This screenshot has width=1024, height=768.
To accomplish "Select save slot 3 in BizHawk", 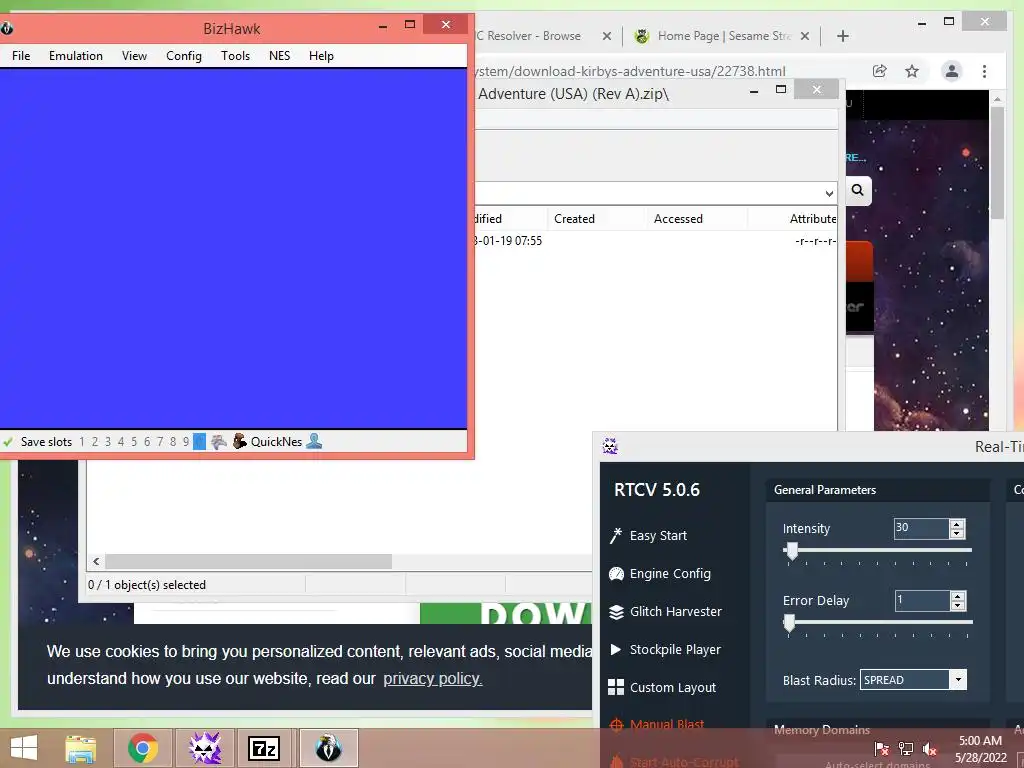I will coord(108,442).
